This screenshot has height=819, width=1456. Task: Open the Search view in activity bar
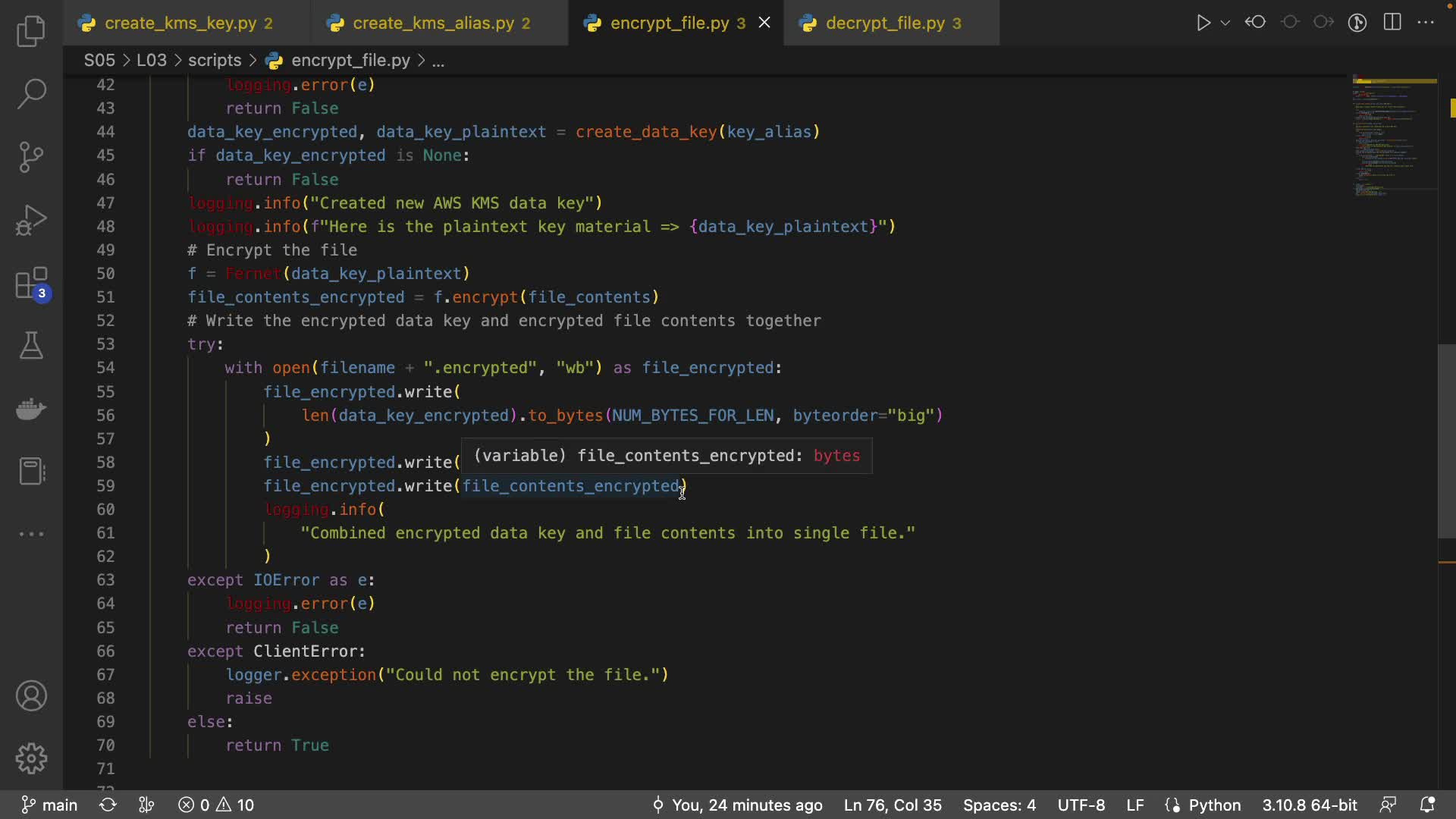pos(31,94)
